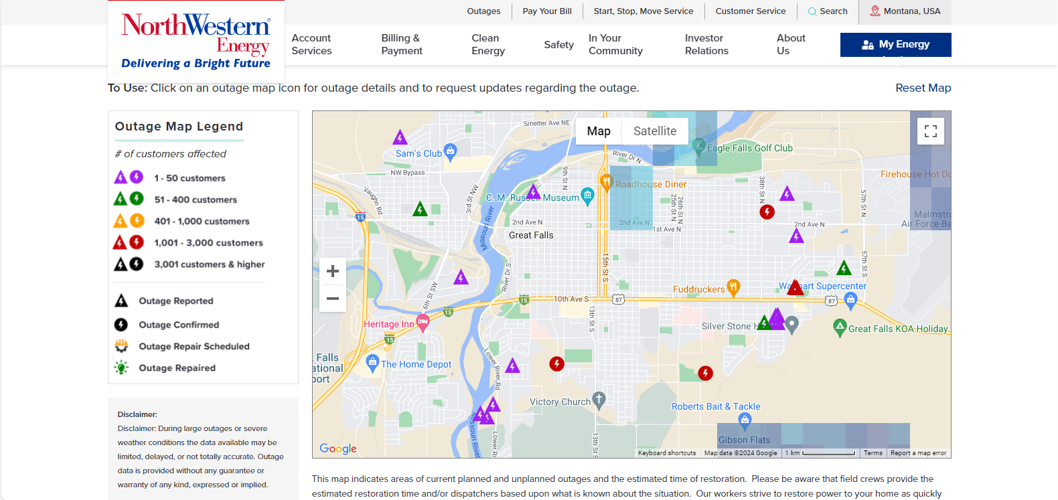The image size is (1058, 500).
Task: Open the Eagle Falls Golf Club pin
Action: (698, 144)
